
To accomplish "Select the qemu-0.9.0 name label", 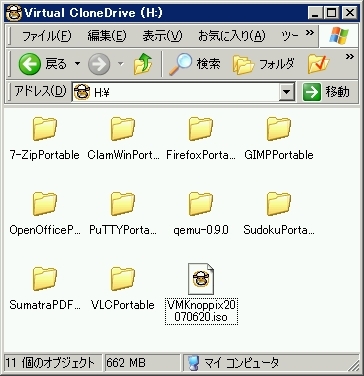I will pos(201,230).
